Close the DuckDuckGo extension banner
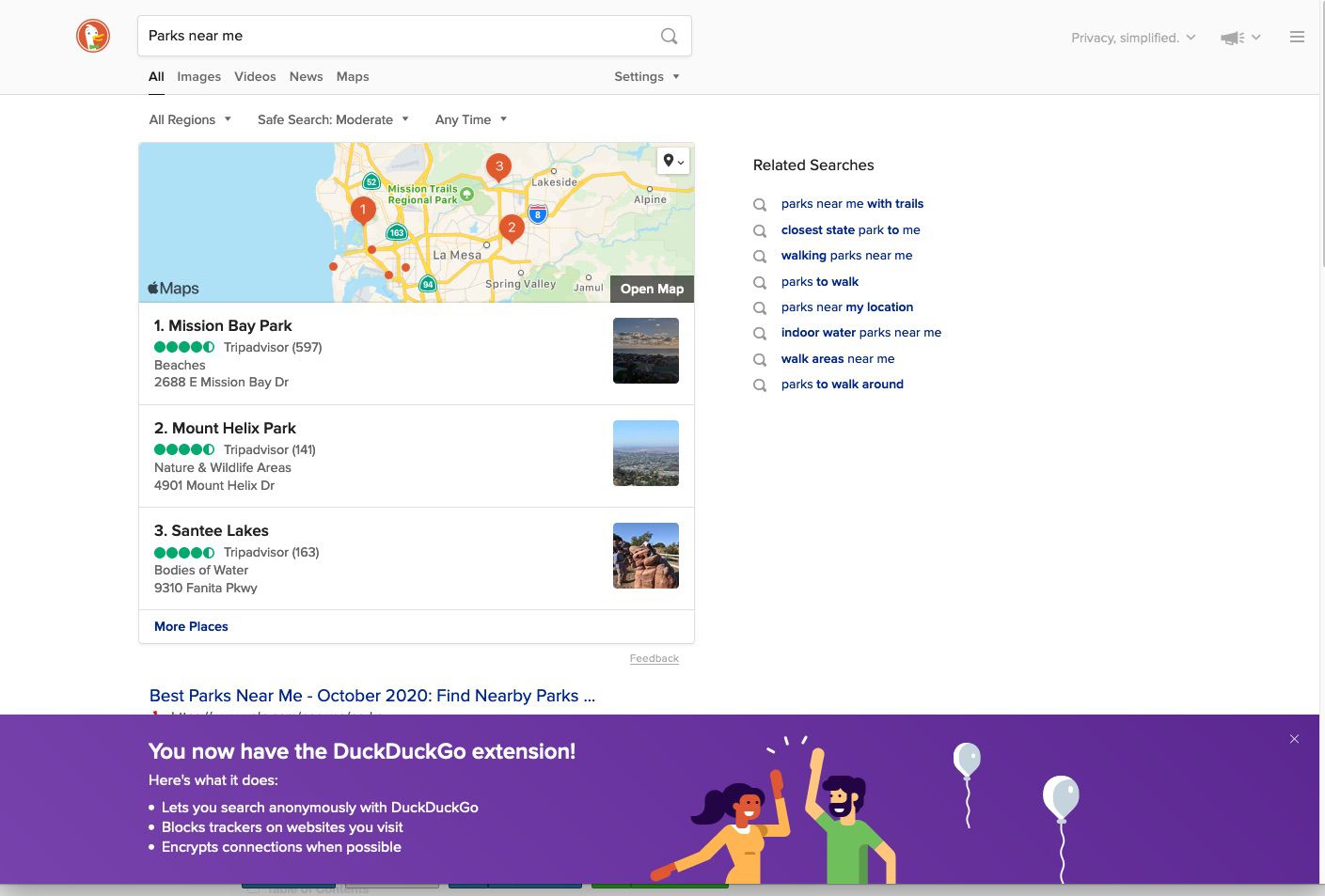 [x=1294, y=739]
